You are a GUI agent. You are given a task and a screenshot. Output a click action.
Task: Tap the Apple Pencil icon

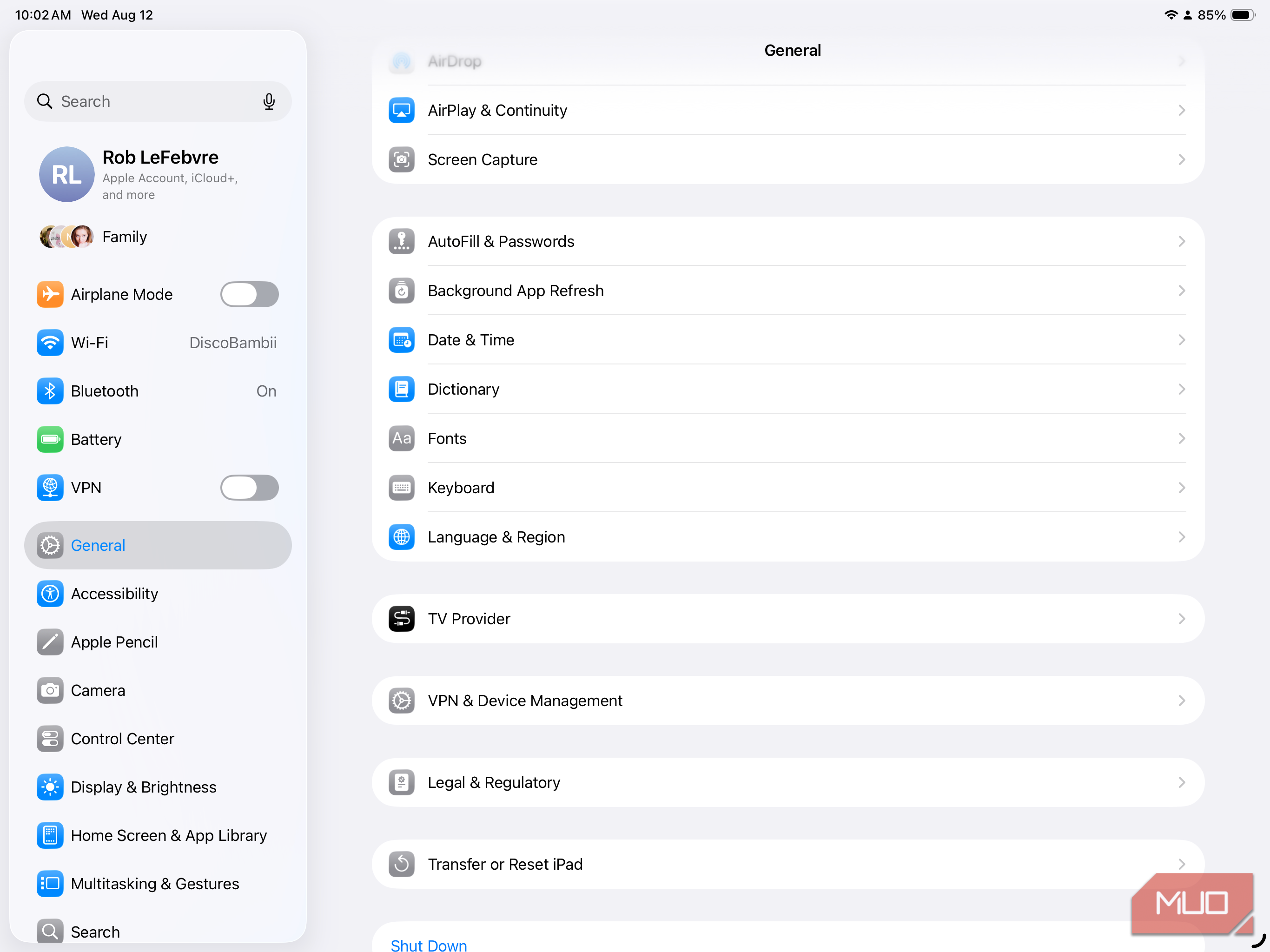[x=50, y=642]
